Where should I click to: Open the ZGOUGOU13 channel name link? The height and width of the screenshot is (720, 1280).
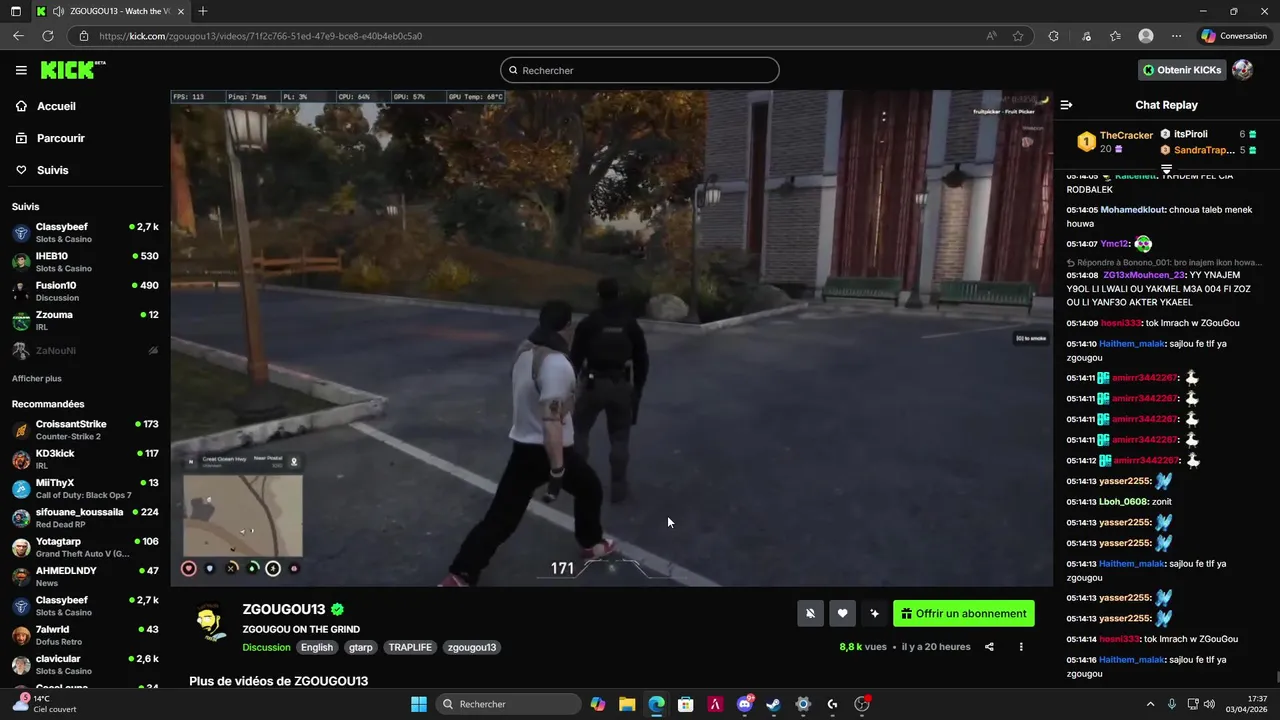[x=284, y=609]
